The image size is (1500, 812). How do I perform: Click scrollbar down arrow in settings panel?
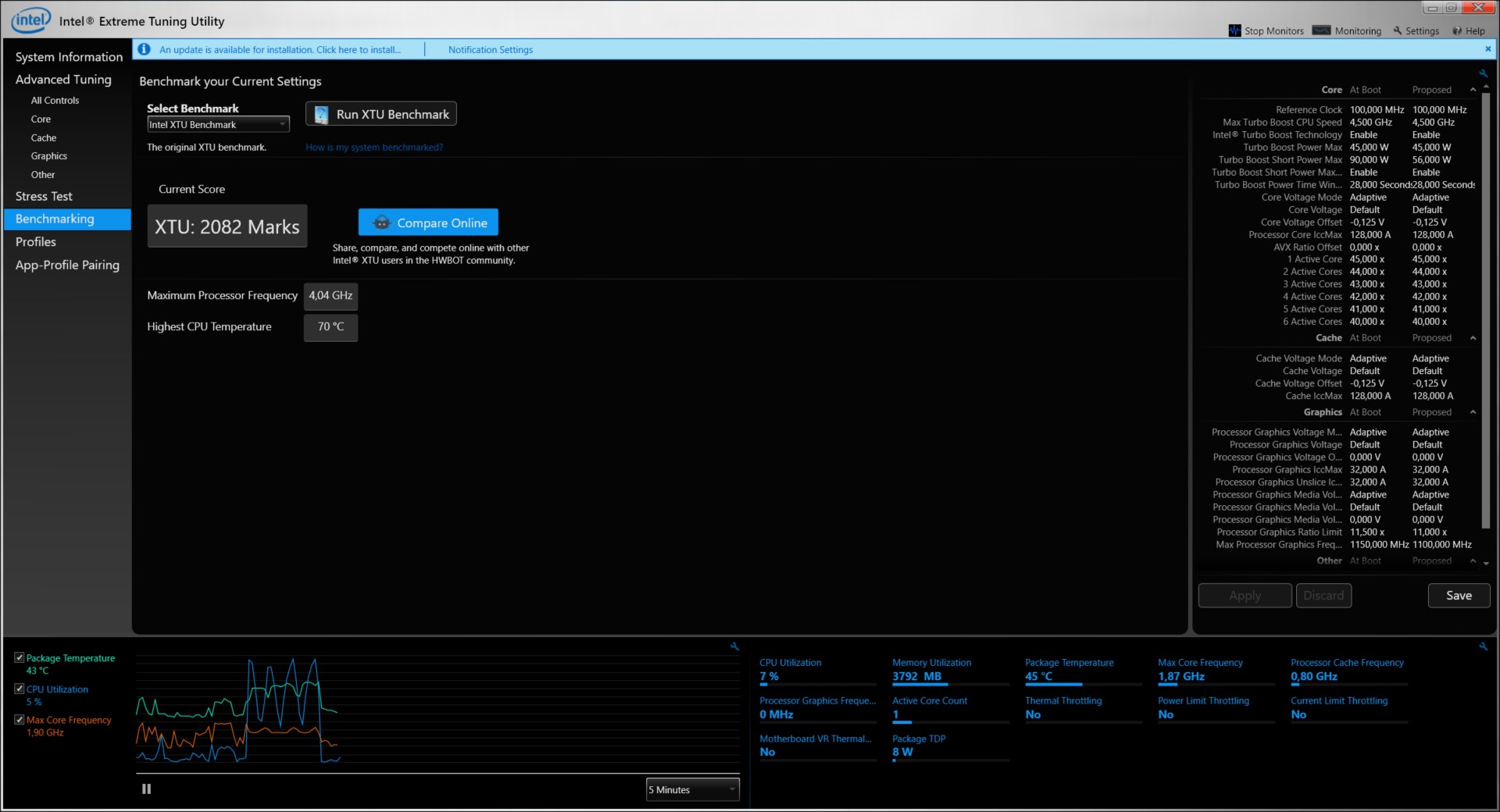point(1486,563)
